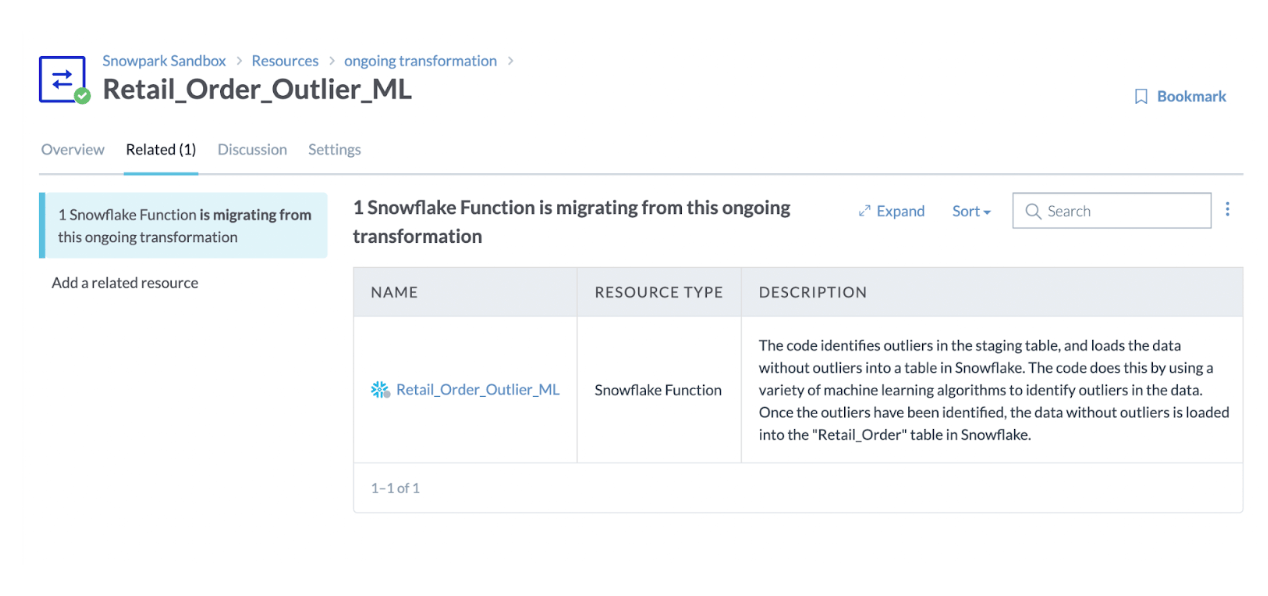Switch to the Overview tab

tap(73, 150)
